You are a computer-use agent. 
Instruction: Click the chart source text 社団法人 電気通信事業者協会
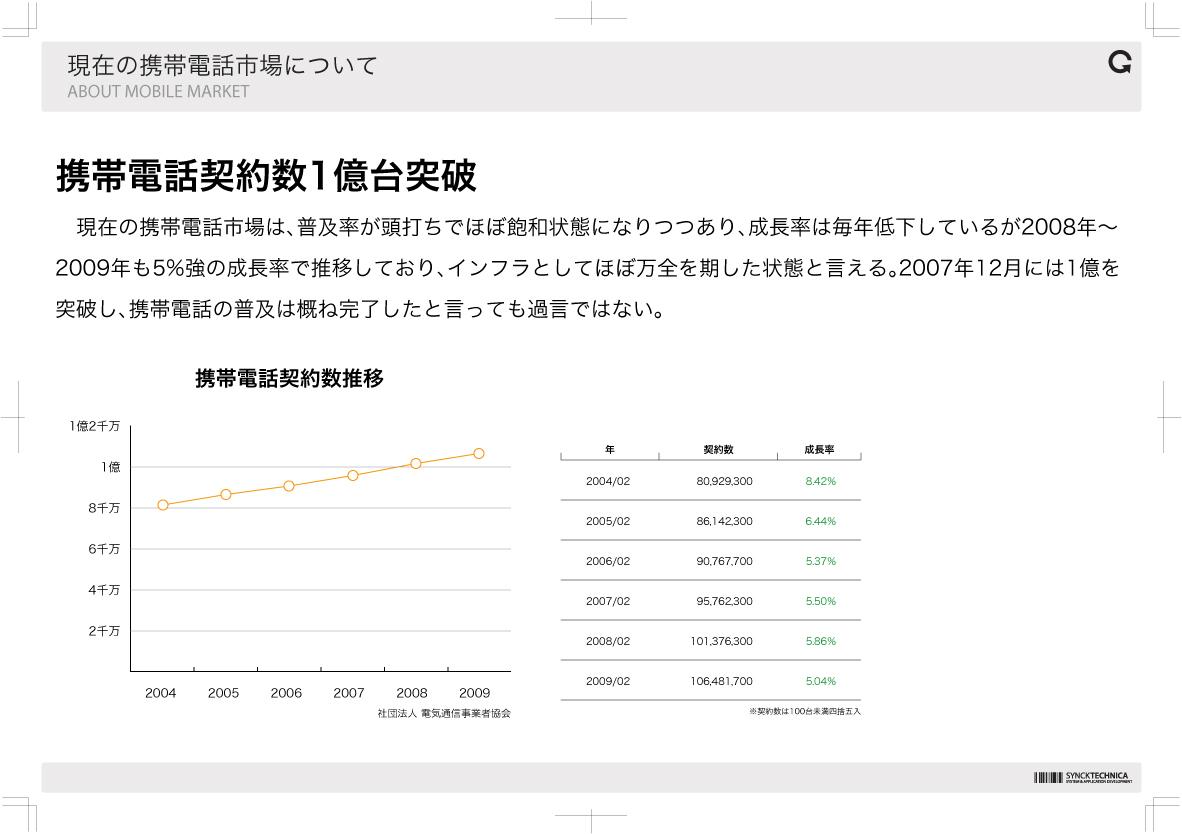coord(444,713)
